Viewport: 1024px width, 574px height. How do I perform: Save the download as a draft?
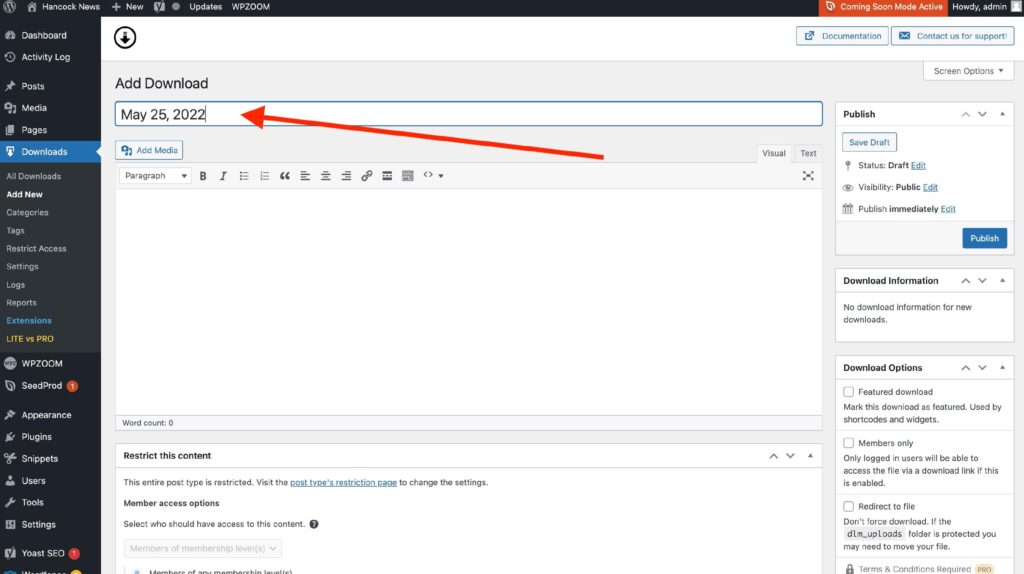[x=869, y=142]
